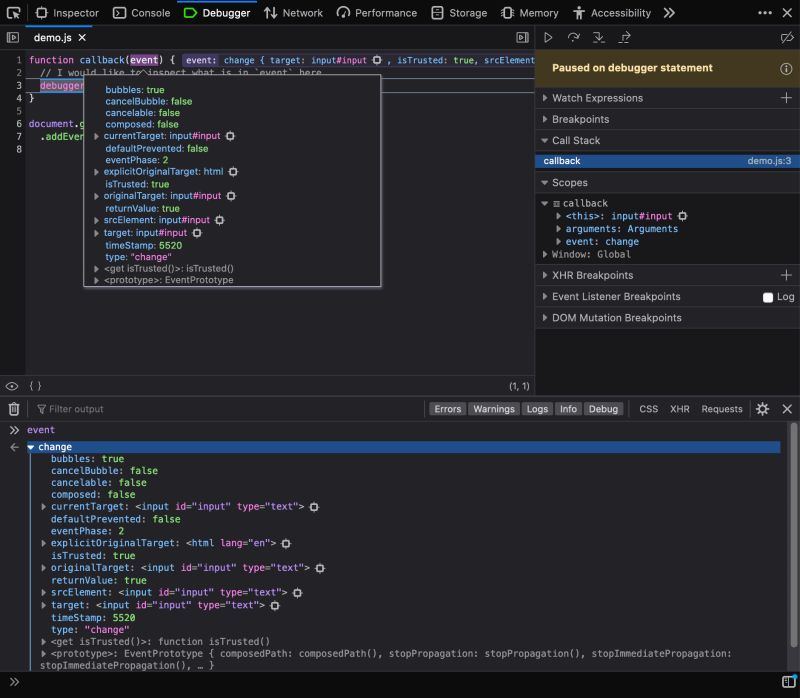
Task: Open the console settings gear
Action: pos(762,409)
